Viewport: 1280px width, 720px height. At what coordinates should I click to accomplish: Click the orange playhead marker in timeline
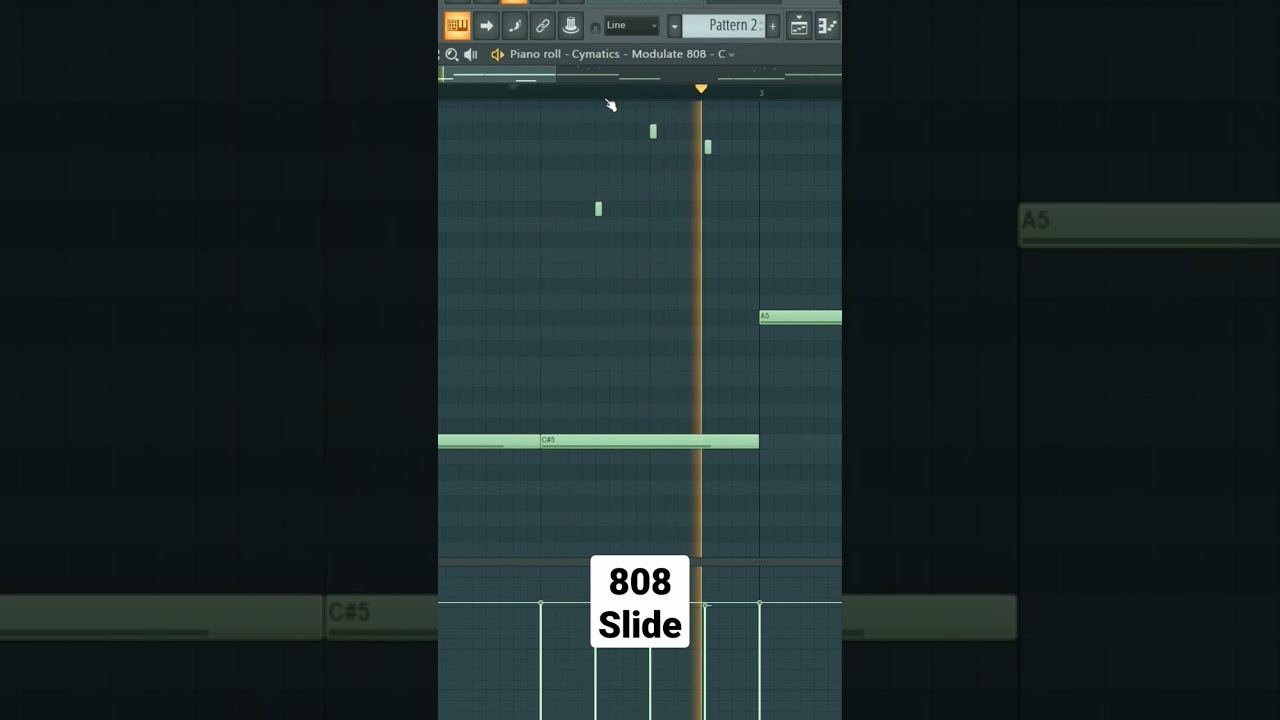(x=701, y=89)
